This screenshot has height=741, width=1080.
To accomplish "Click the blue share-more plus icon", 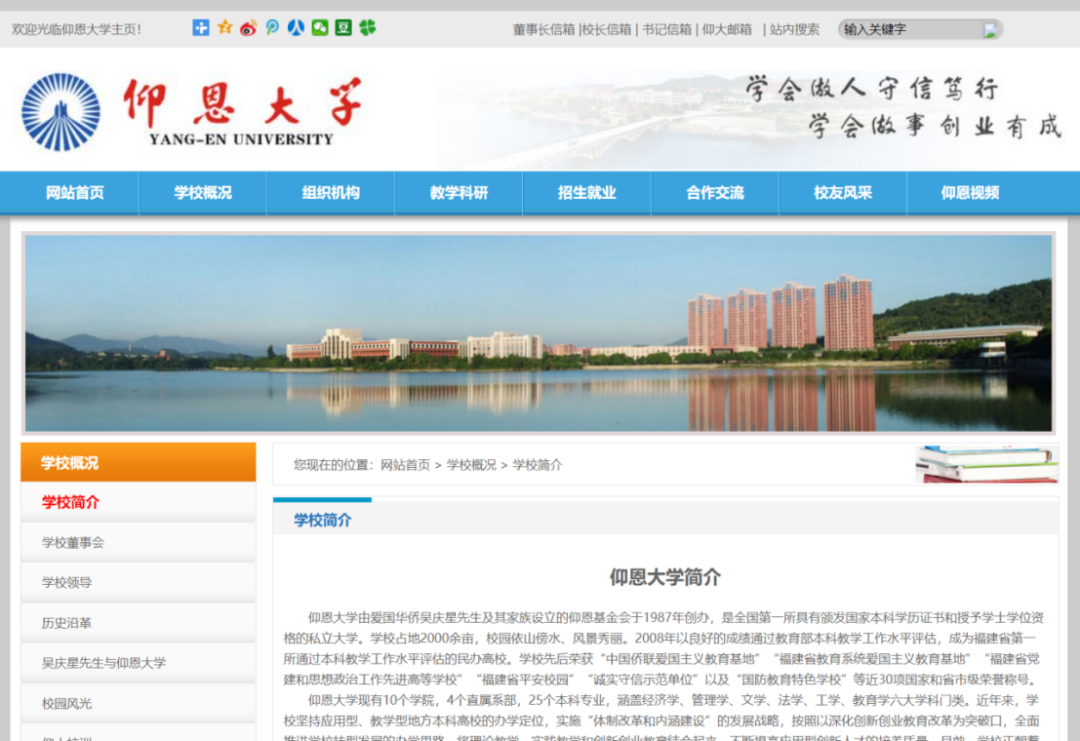I will [200, 28].
